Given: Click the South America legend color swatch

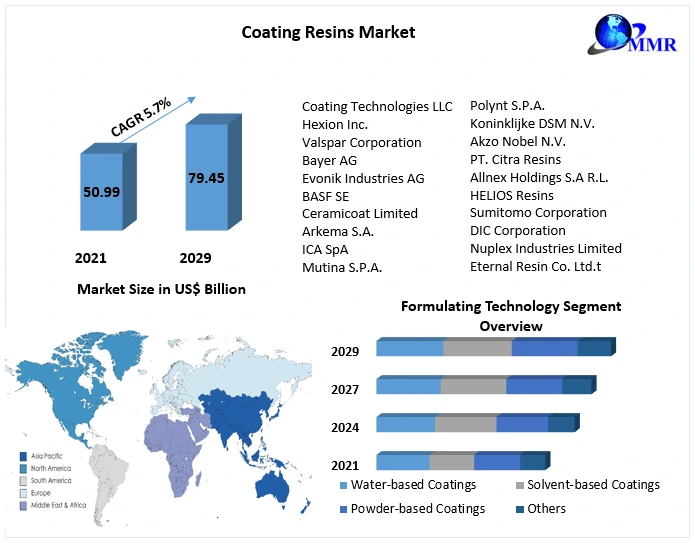Looking at the screenshot, I should (x=23, y=481).
